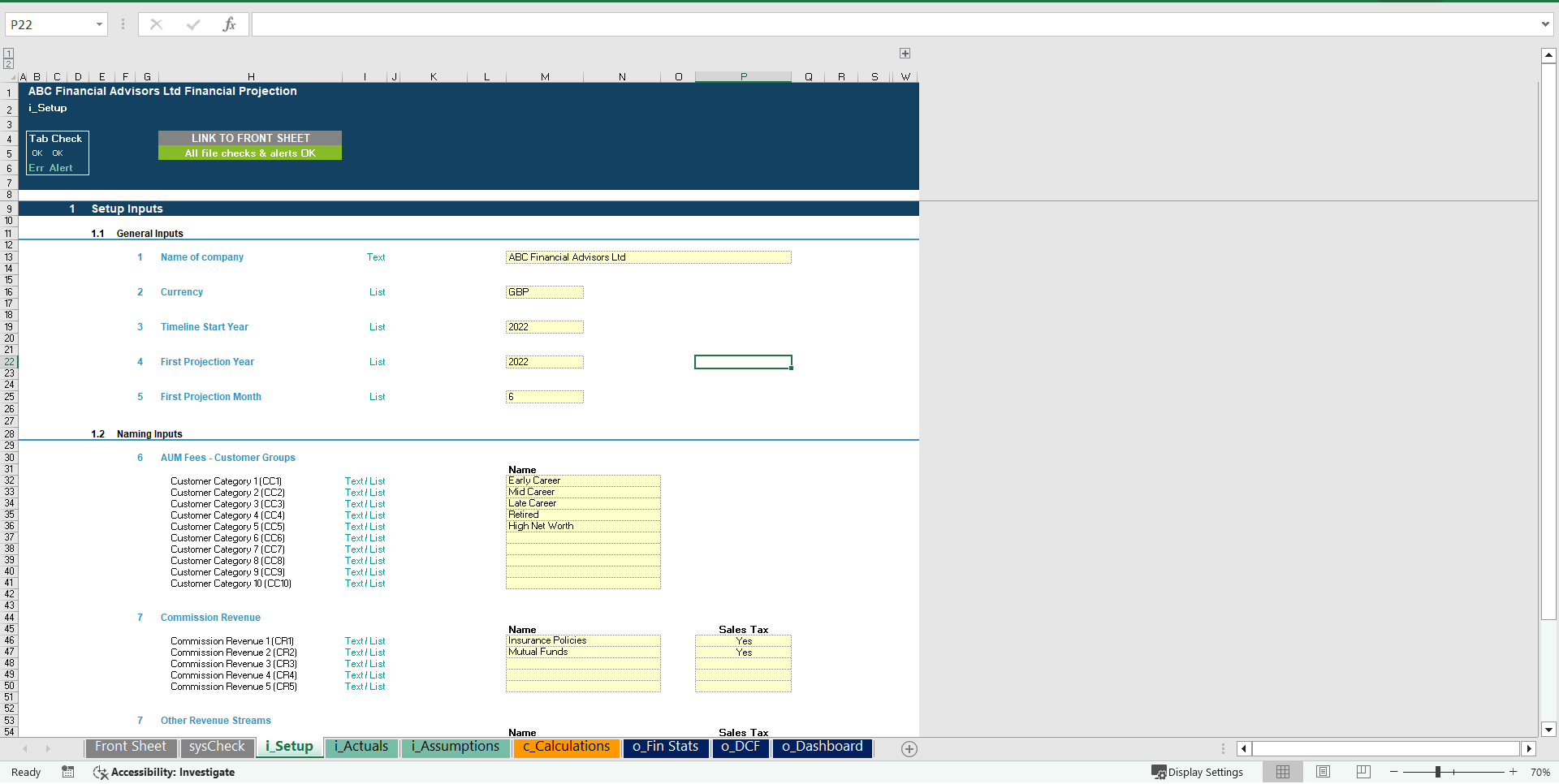
Task: Select the Name of company input cell
Action: [x=648, y=257]
